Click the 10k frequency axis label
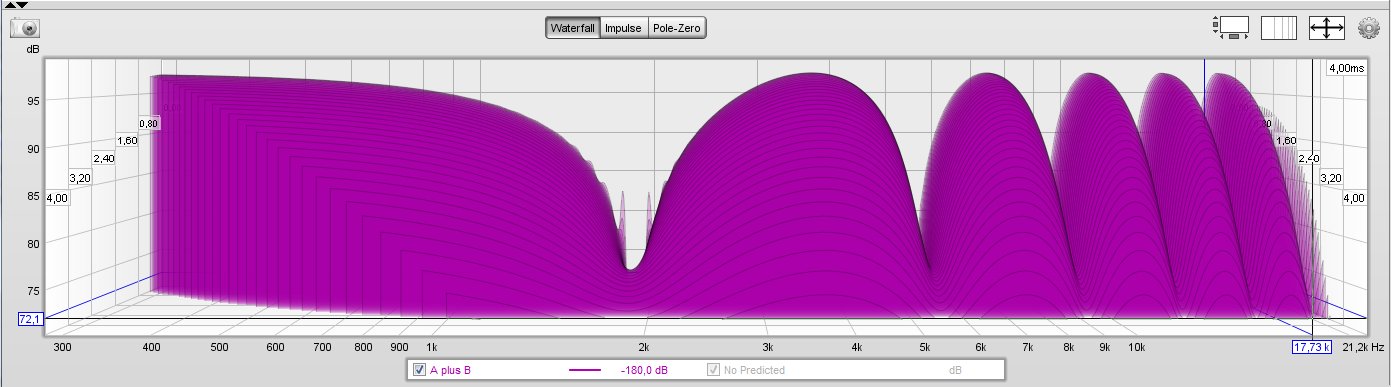 click(x=1136, y=347)
